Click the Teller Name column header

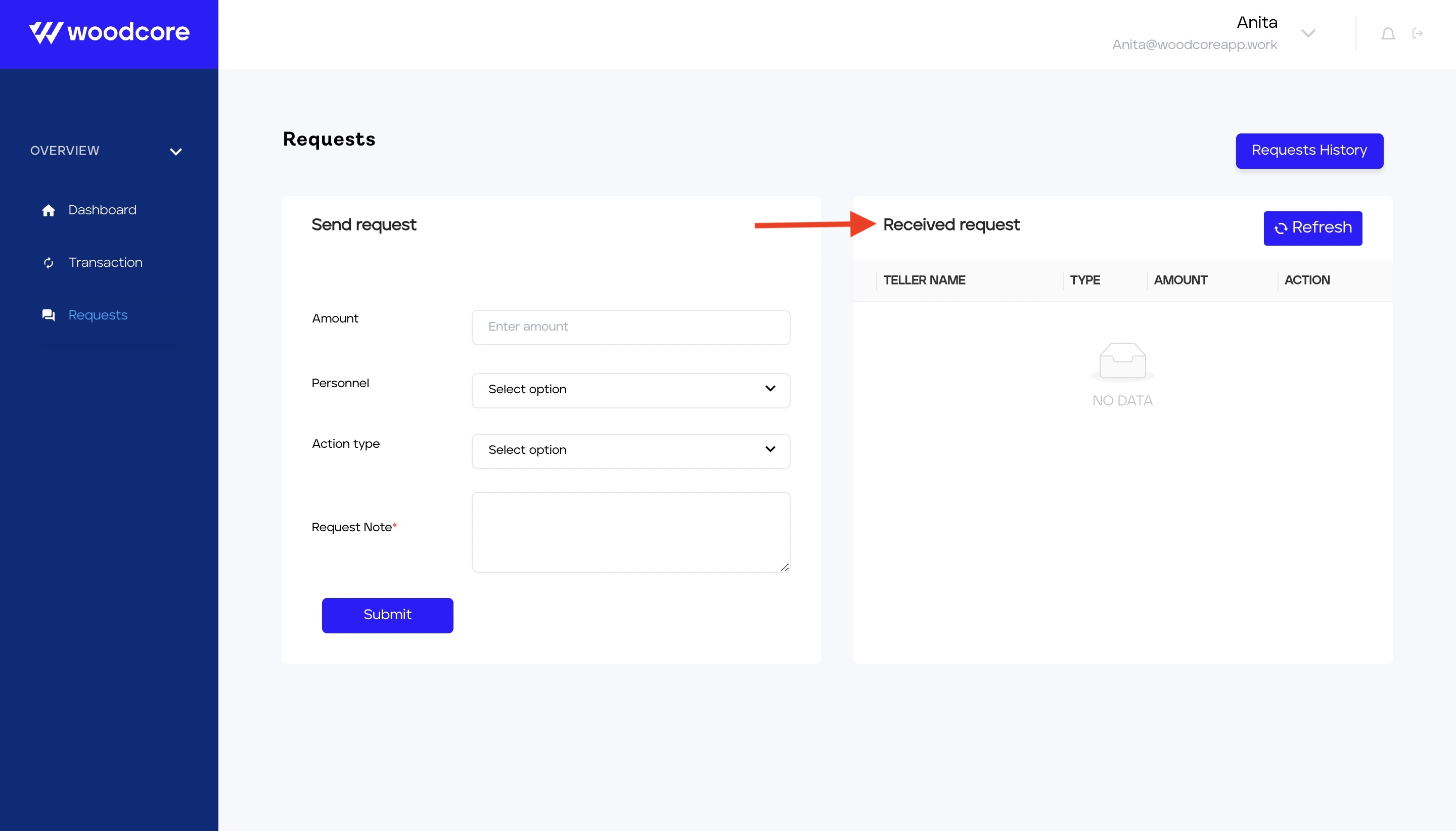tap(924, 280)
